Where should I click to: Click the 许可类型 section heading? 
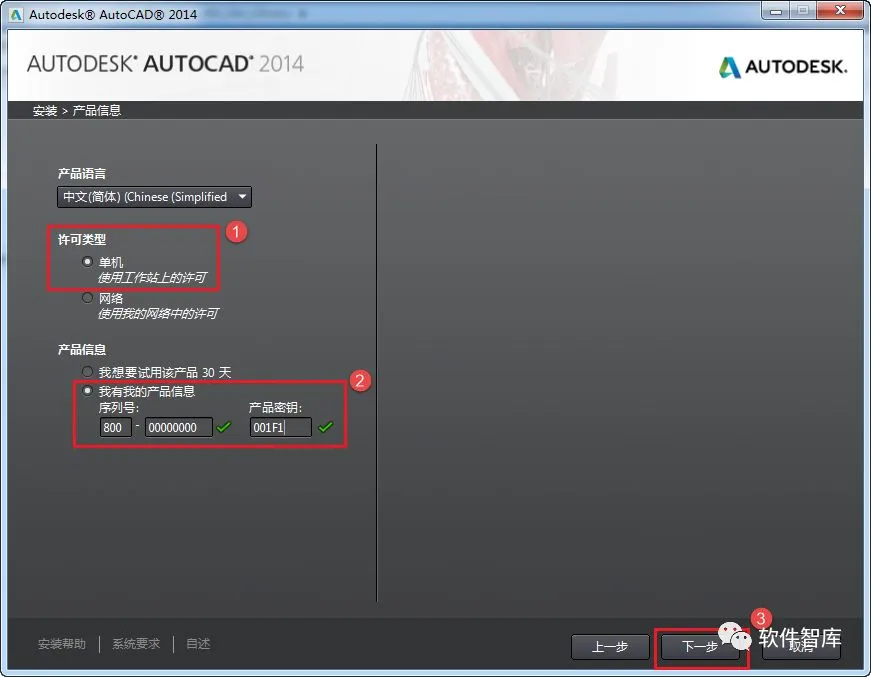[82, 239]
